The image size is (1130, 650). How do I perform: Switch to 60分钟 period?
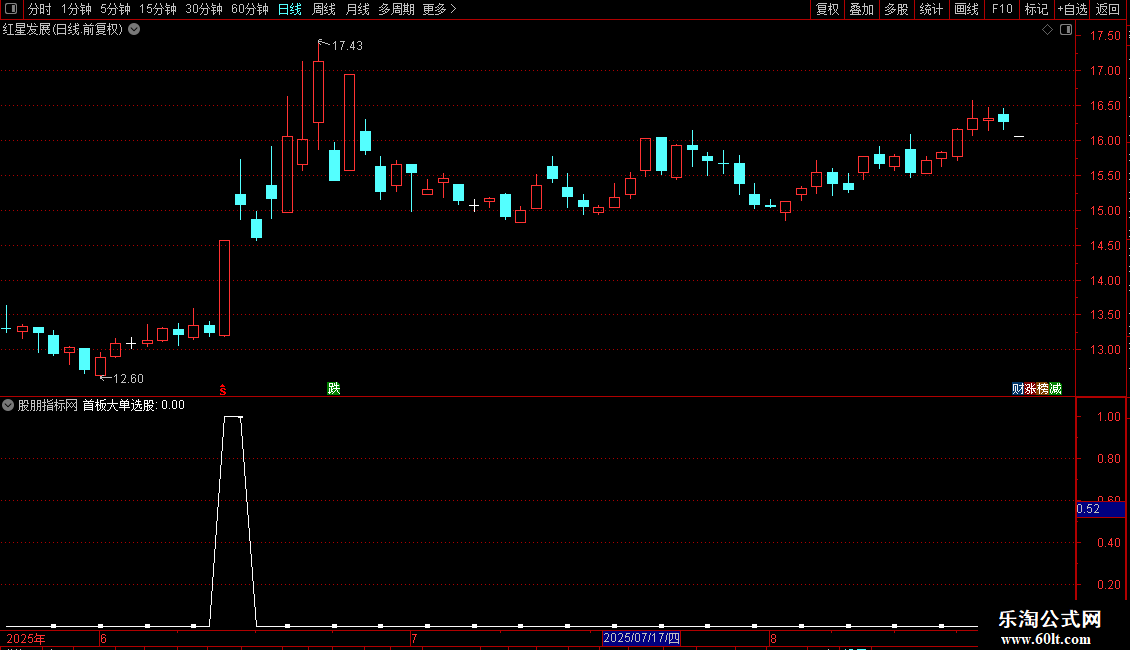250,9
